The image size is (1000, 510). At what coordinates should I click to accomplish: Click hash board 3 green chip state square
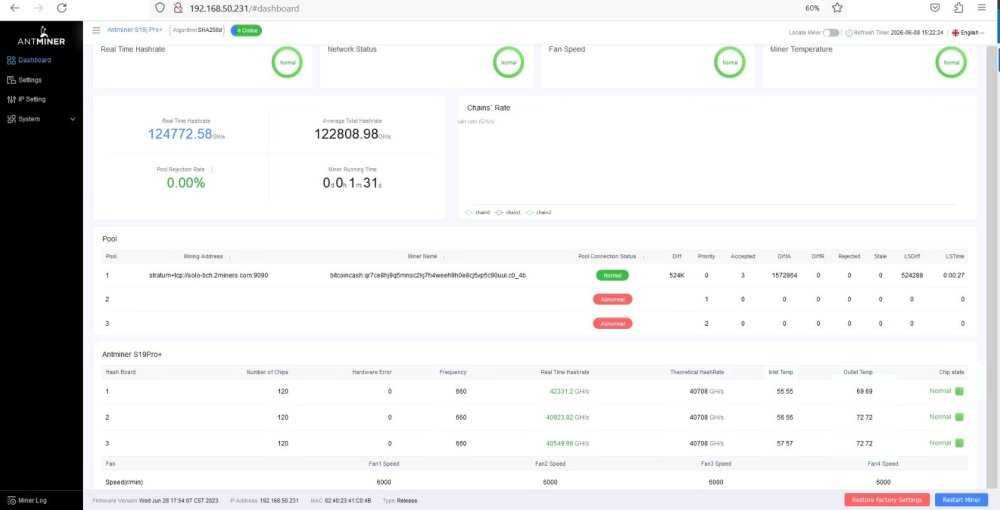pyautogui.click(x=959, y=443)
